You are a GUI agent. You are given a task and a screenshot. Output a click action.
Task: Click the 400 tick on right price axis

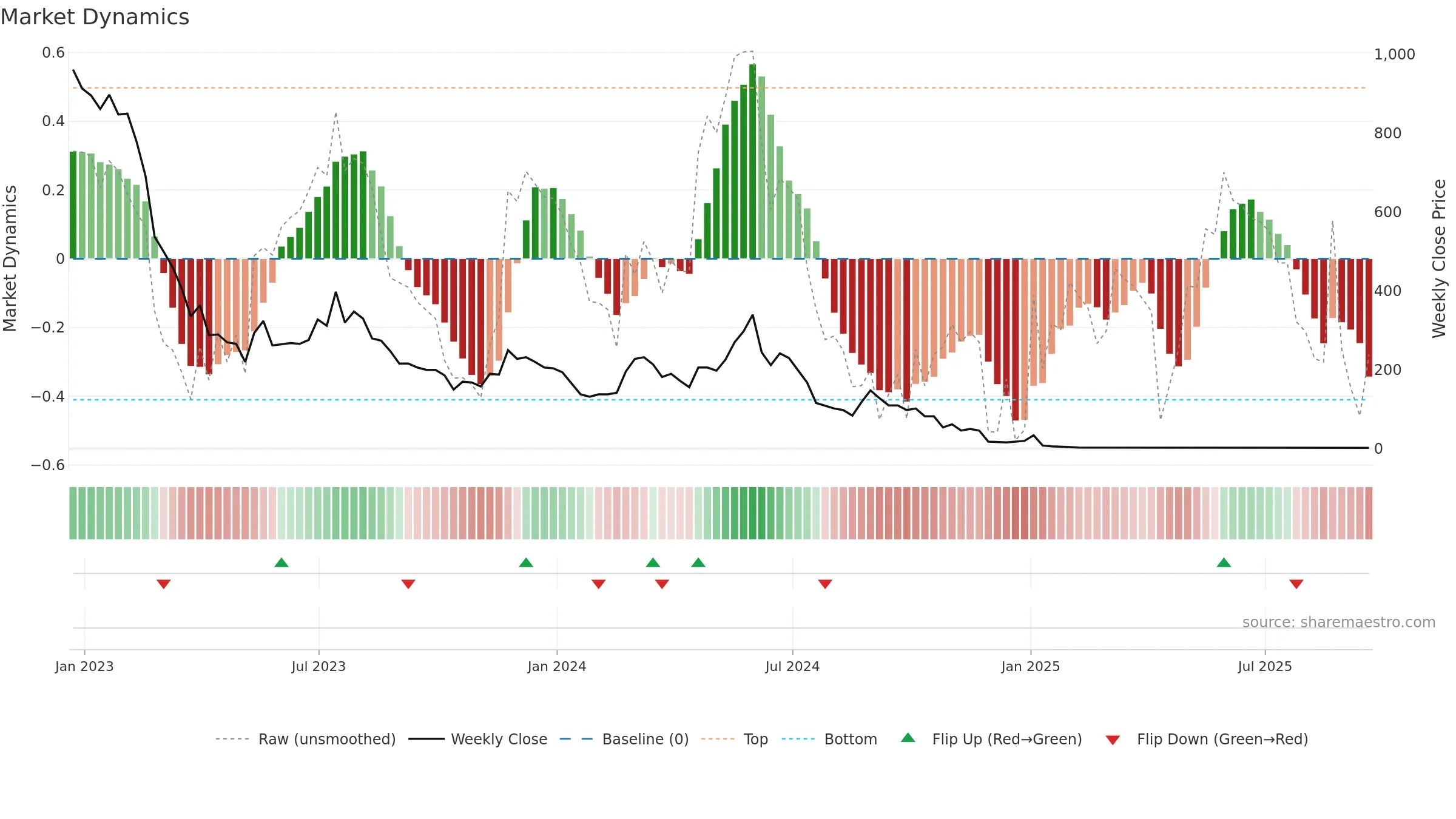1388,291
